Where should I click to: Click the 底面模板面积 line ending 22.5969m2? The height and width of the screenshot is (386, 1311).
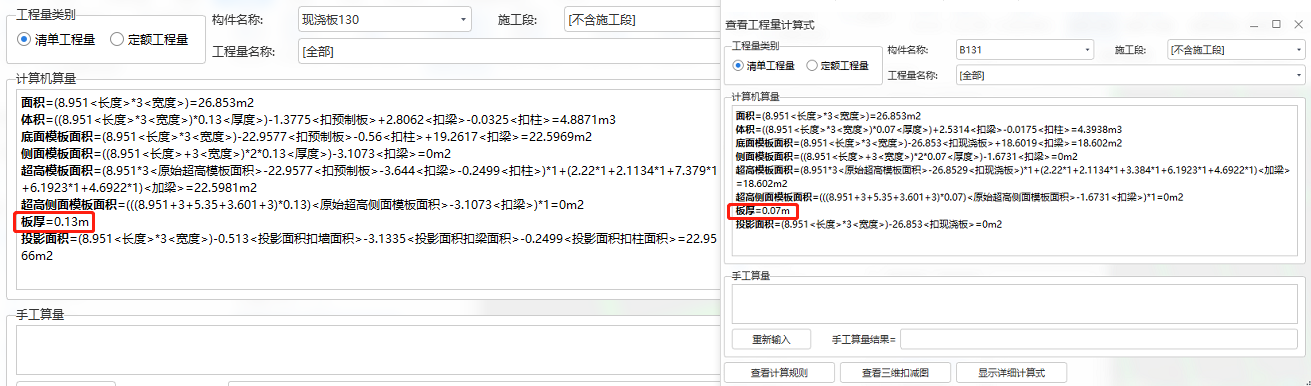coord(306,136)
